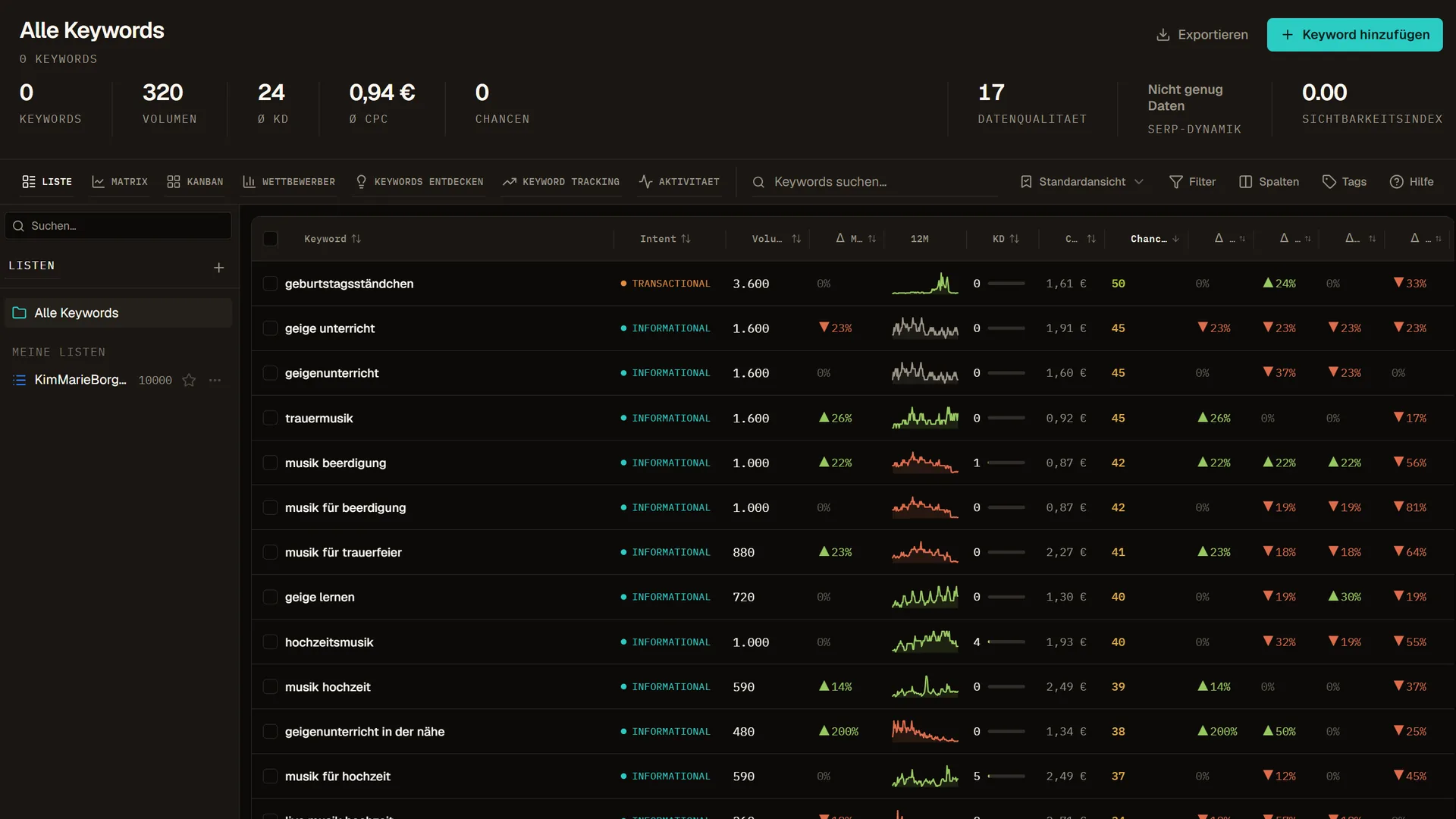1456x819 pixels.
Task: Focus the sidebar Suchen input field
Action: point(118,226)
